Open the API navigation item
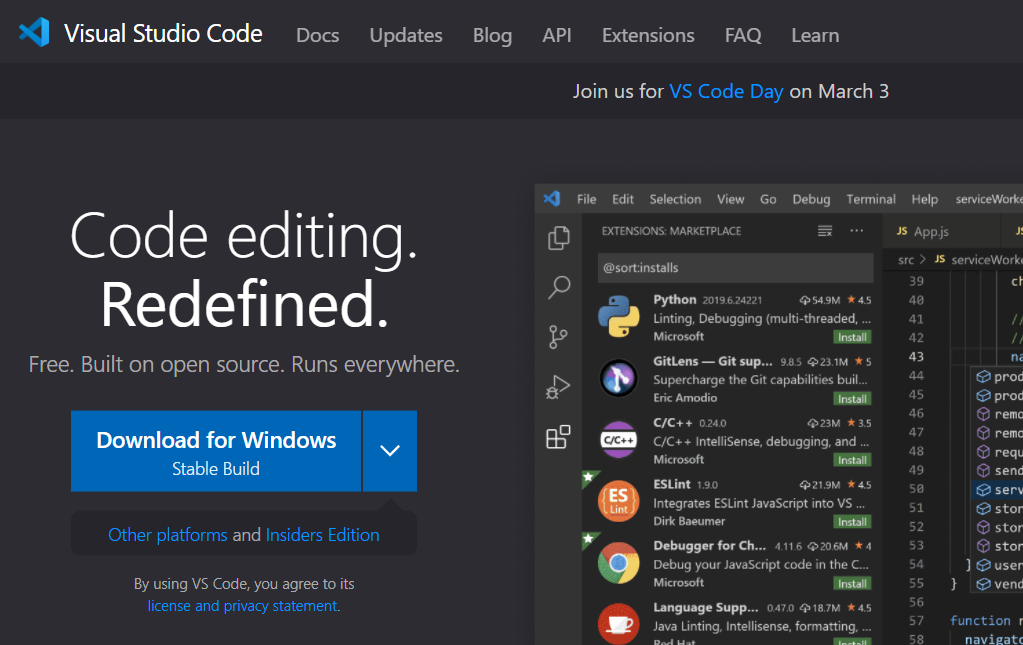1023x645 pixels. [x=557, y=35]
